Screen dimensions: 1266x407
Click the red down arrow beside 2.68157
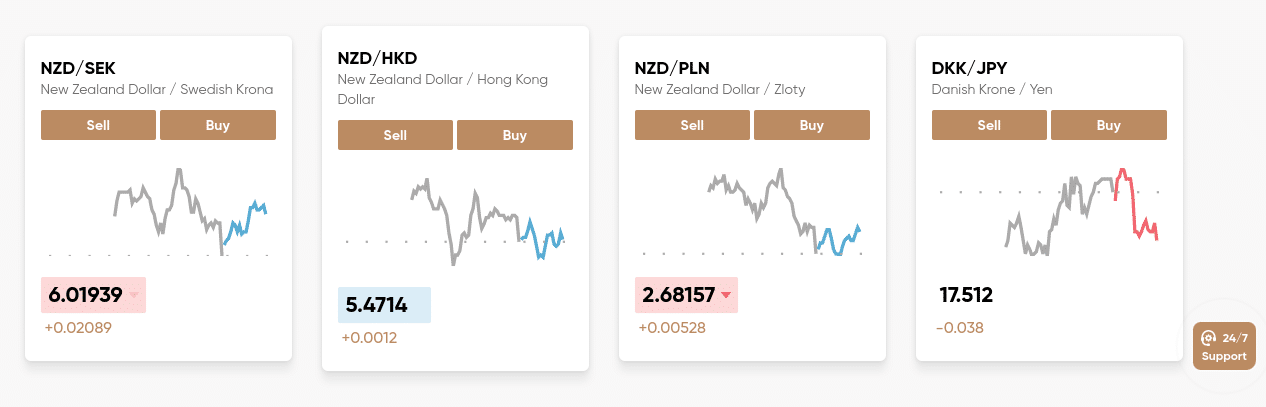tap(726, 295)
